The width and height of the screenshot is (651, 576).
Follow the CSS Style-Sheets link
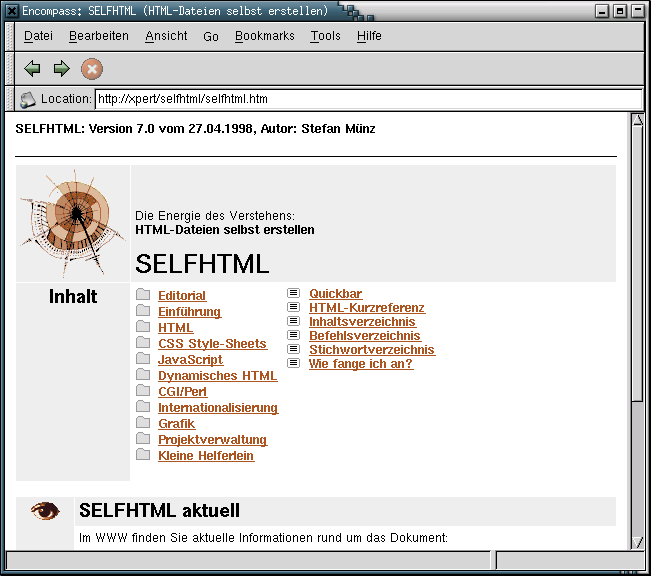(212, 344)
